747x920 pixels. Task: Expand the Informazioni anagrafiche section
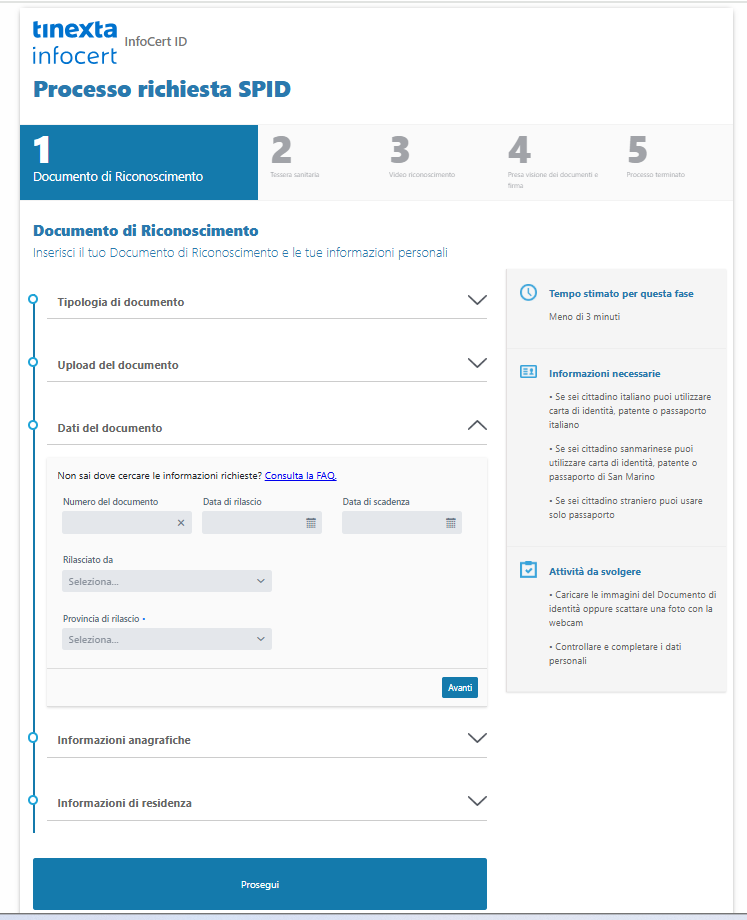[x=477, y=738]
